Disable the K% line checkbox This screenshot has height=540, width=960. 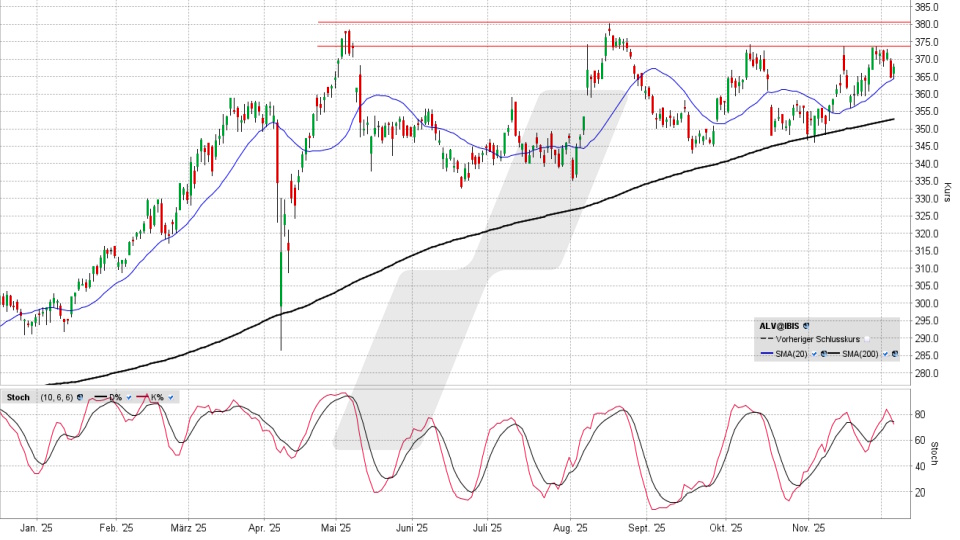click(171, 397)
